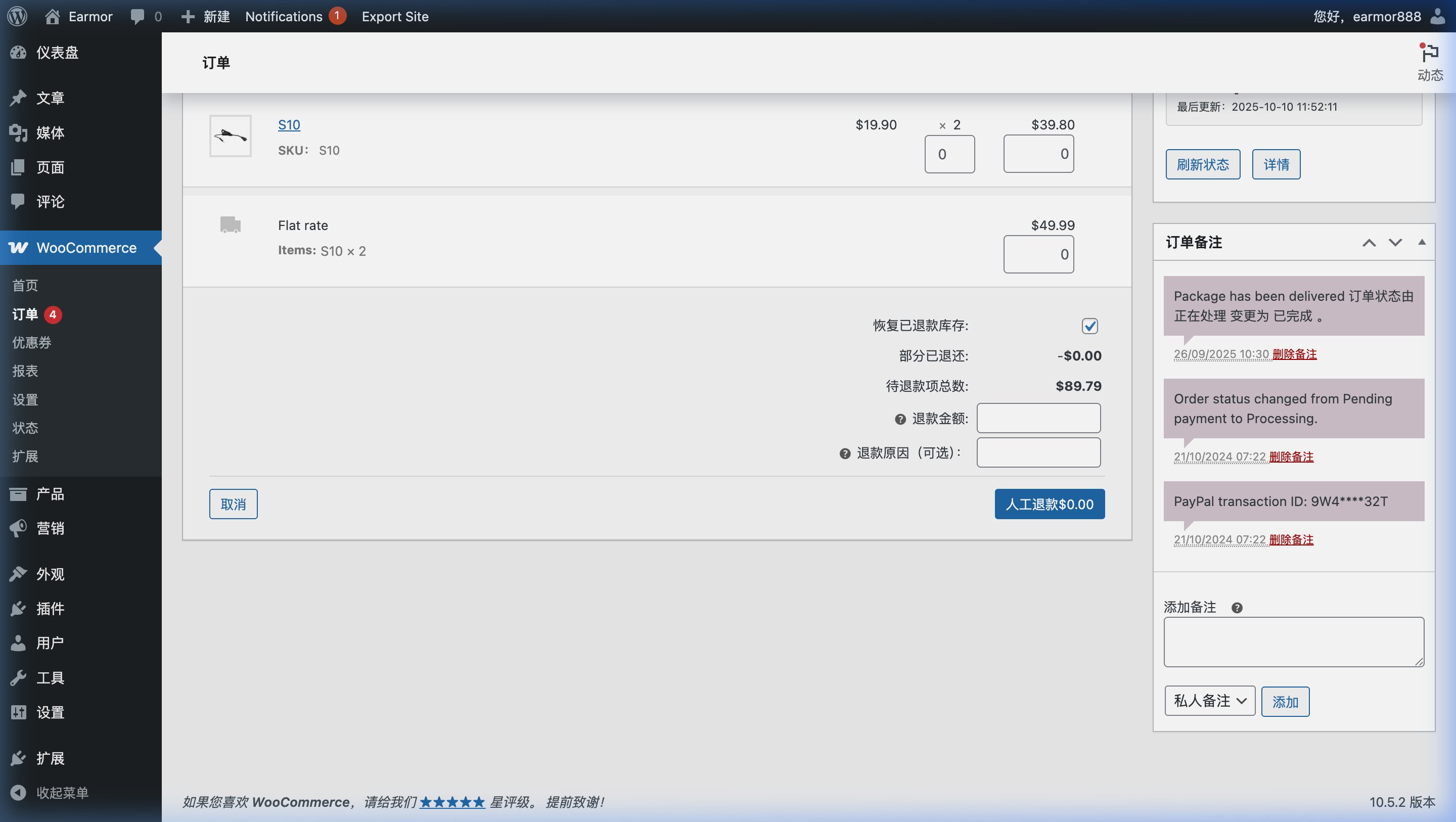Click the 评论 comment icon in sidebar
Screen dimensions: 1456x822
click(x=18, y=201)
